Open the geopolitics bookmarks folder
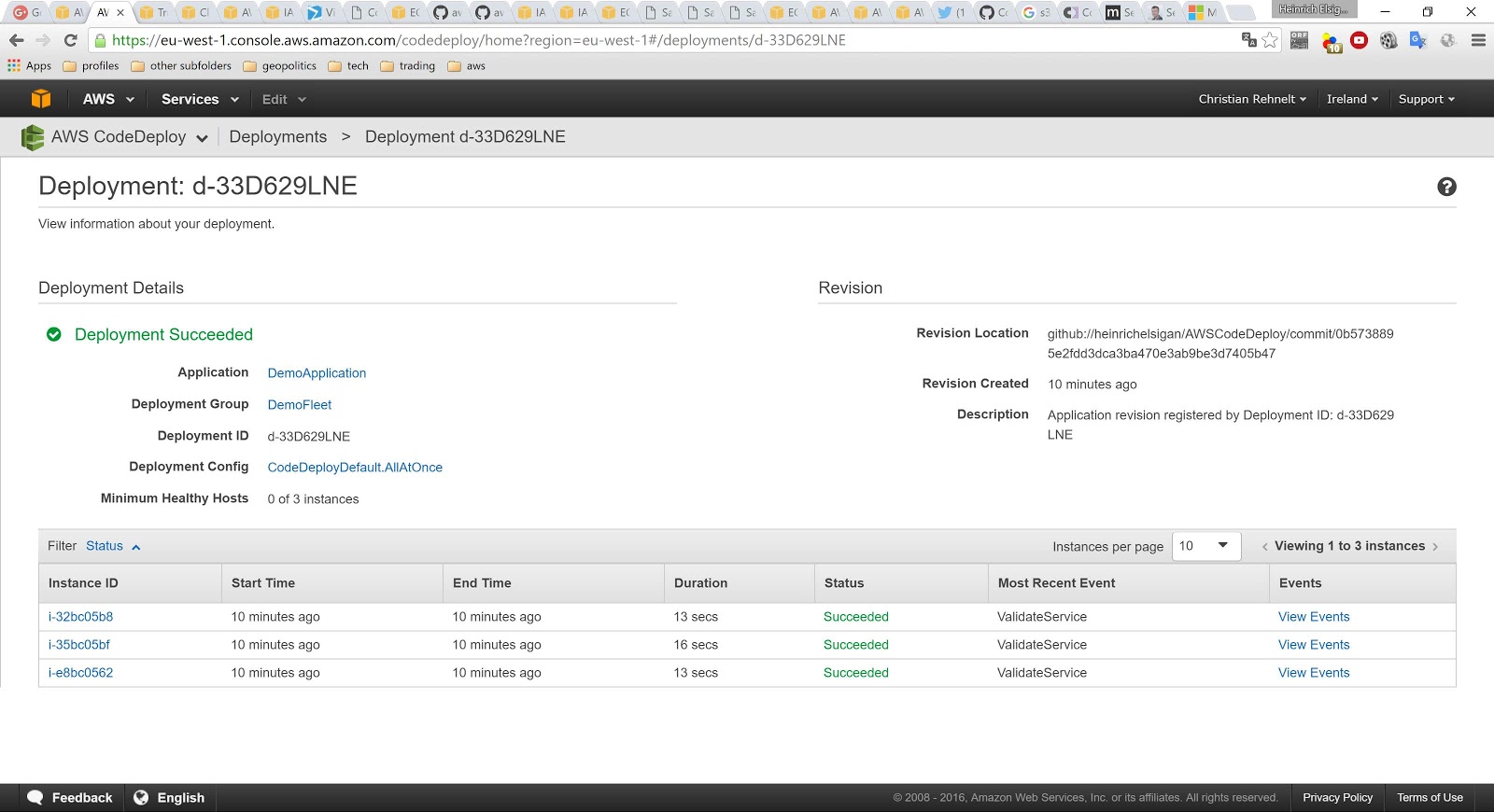Viewport: 1494px width, 812px height. click(x=280, y=66)
